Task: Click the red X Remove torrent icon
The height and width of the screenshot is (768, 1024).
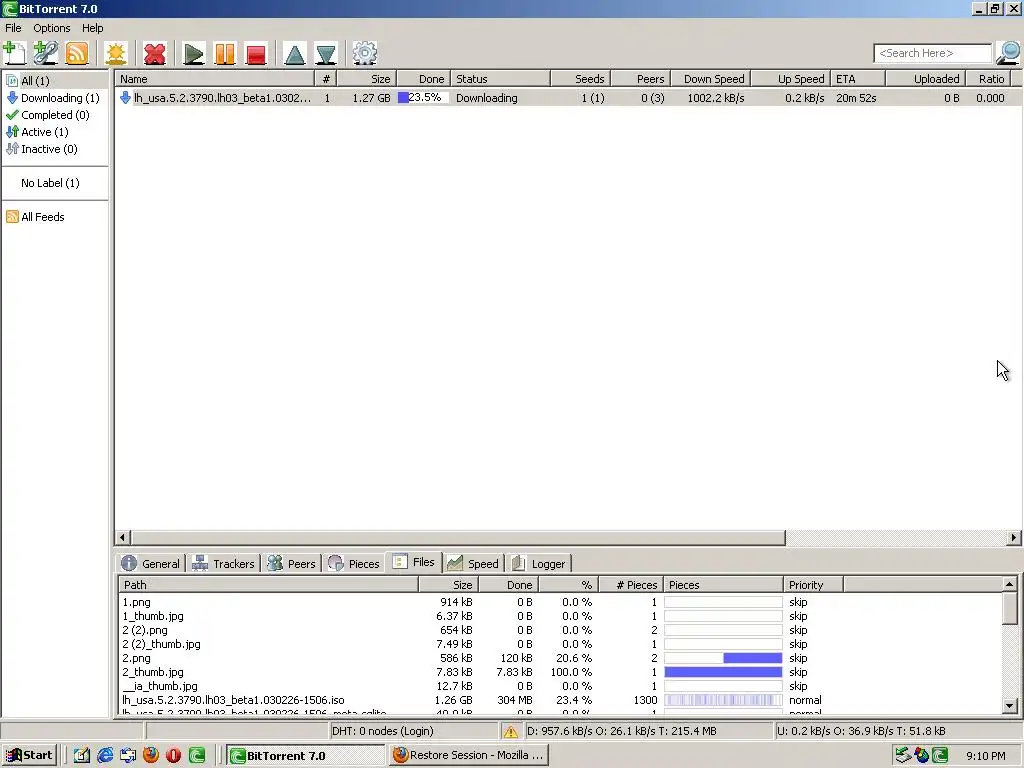Action: [155, 53]
